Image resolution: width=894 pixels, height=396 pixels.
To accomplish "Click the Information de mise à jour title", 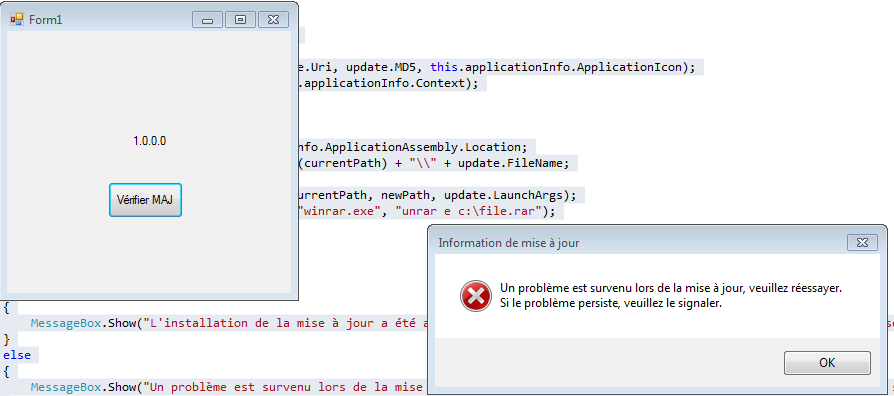I will pyautogui.click(x=509, y=243).
